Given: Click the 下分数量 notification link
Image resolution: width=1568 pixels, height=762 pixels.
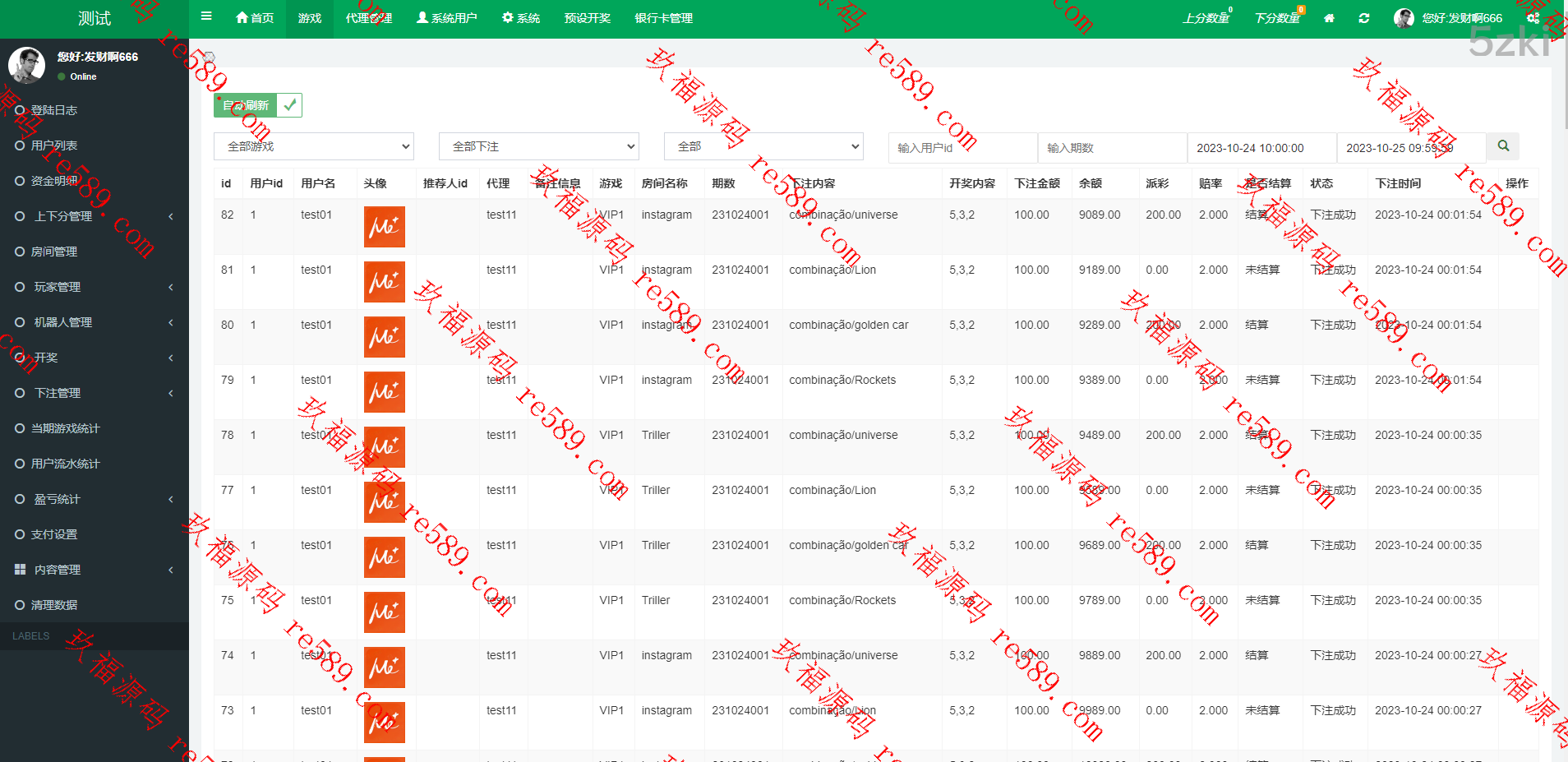Looking at the screenshot, I should click(1277, 18).
